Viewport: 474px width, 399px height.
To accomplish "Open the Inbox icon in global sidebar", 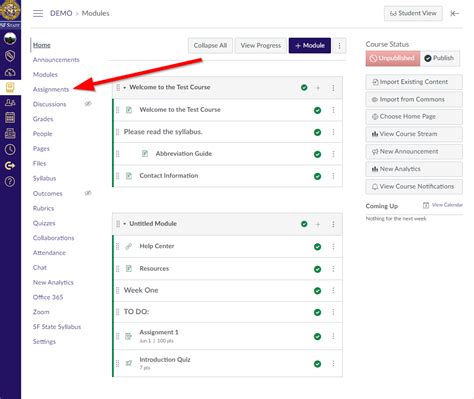I will [x=10, y=134].
